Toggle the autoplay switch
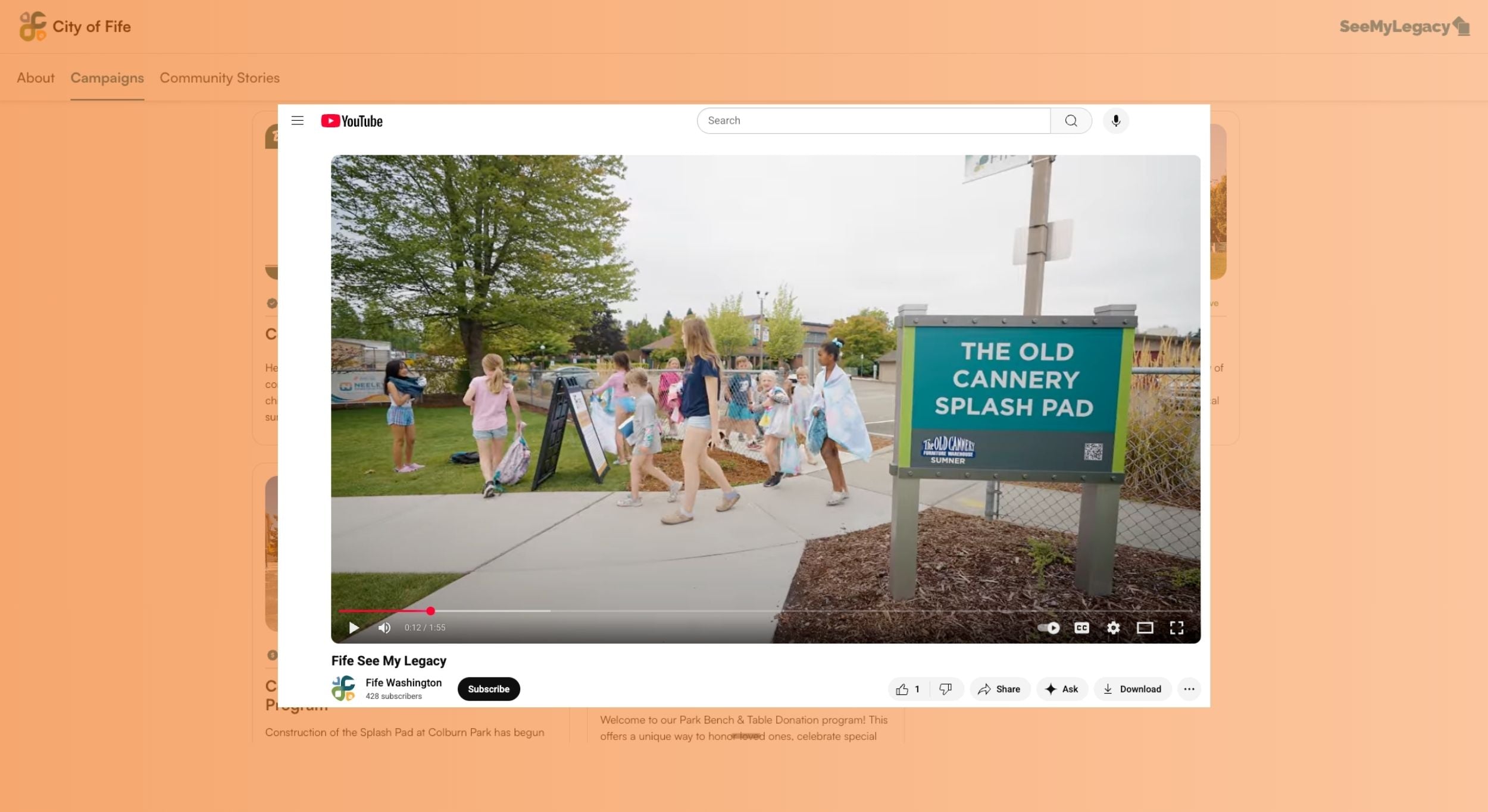 [x=1049, y=628]
